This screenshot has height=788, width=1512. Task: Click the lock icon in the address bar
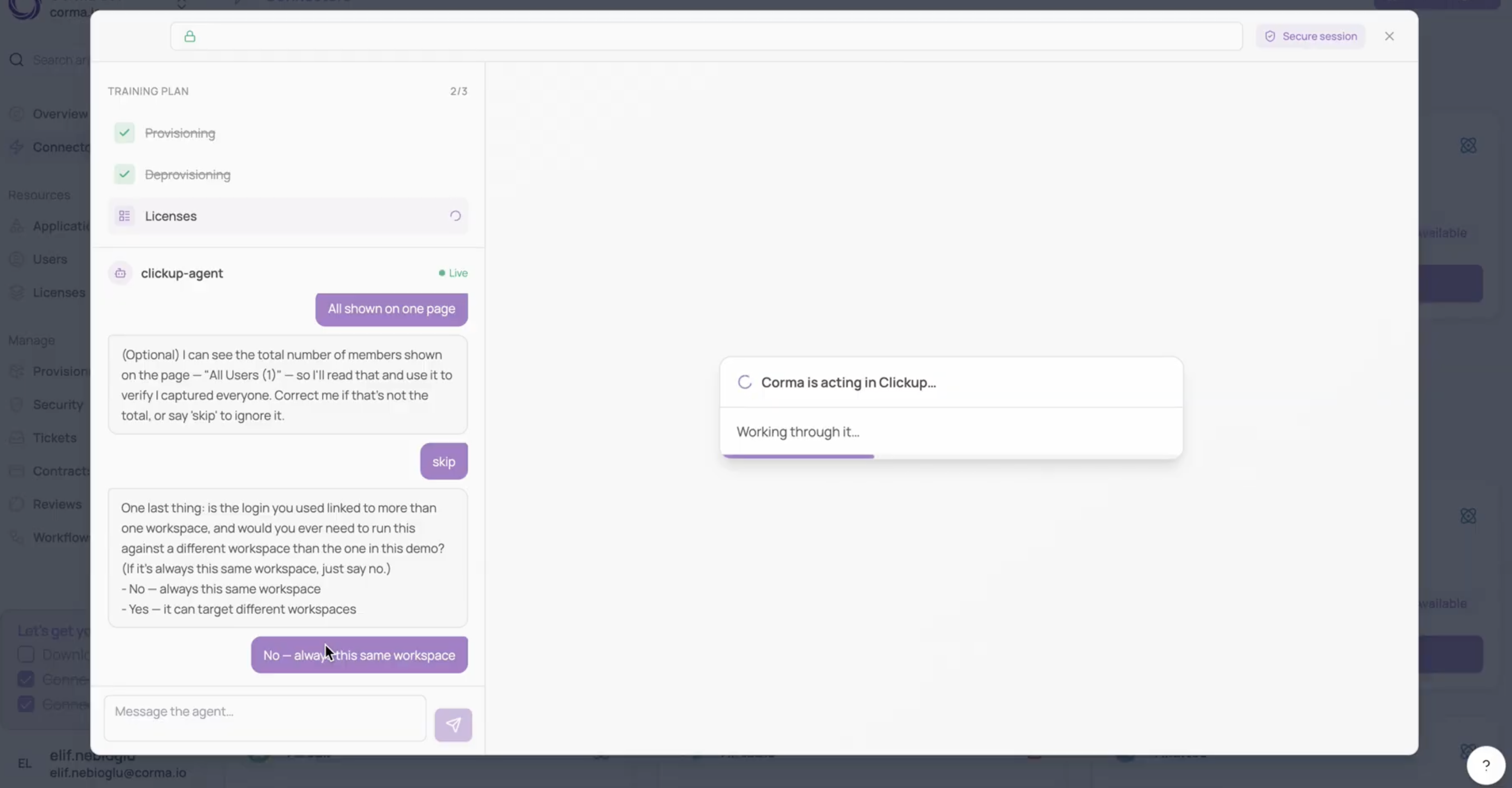(x=189, y=36)
